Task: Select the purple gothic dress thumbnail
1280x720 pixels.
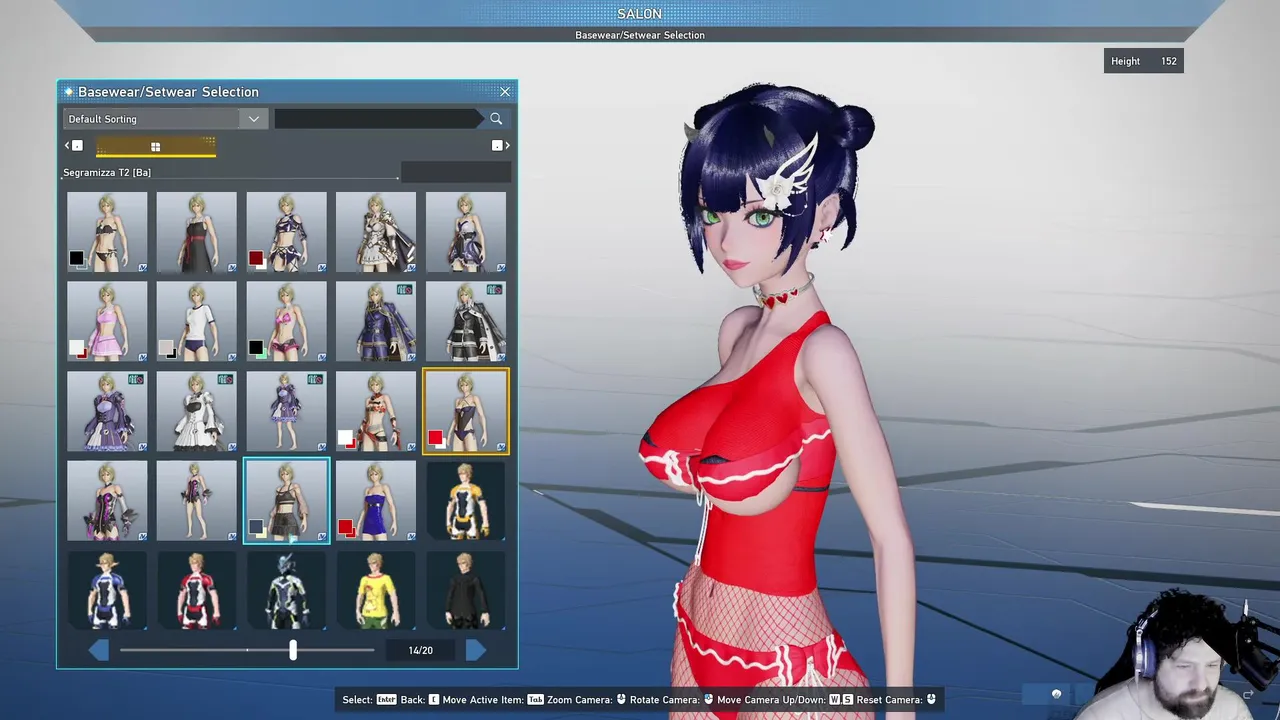Action: pyautogui.click(x=107, y=411)
